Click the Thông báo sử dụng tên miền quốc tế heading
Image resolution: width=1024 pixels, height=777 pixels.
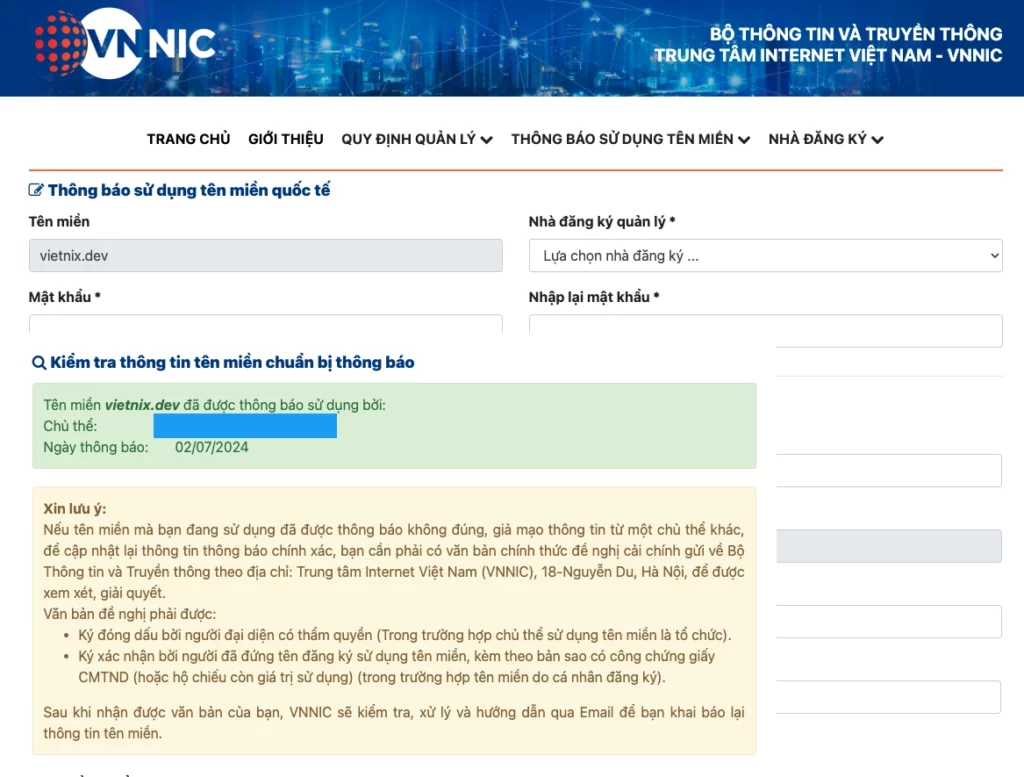[x=188, y=190]
